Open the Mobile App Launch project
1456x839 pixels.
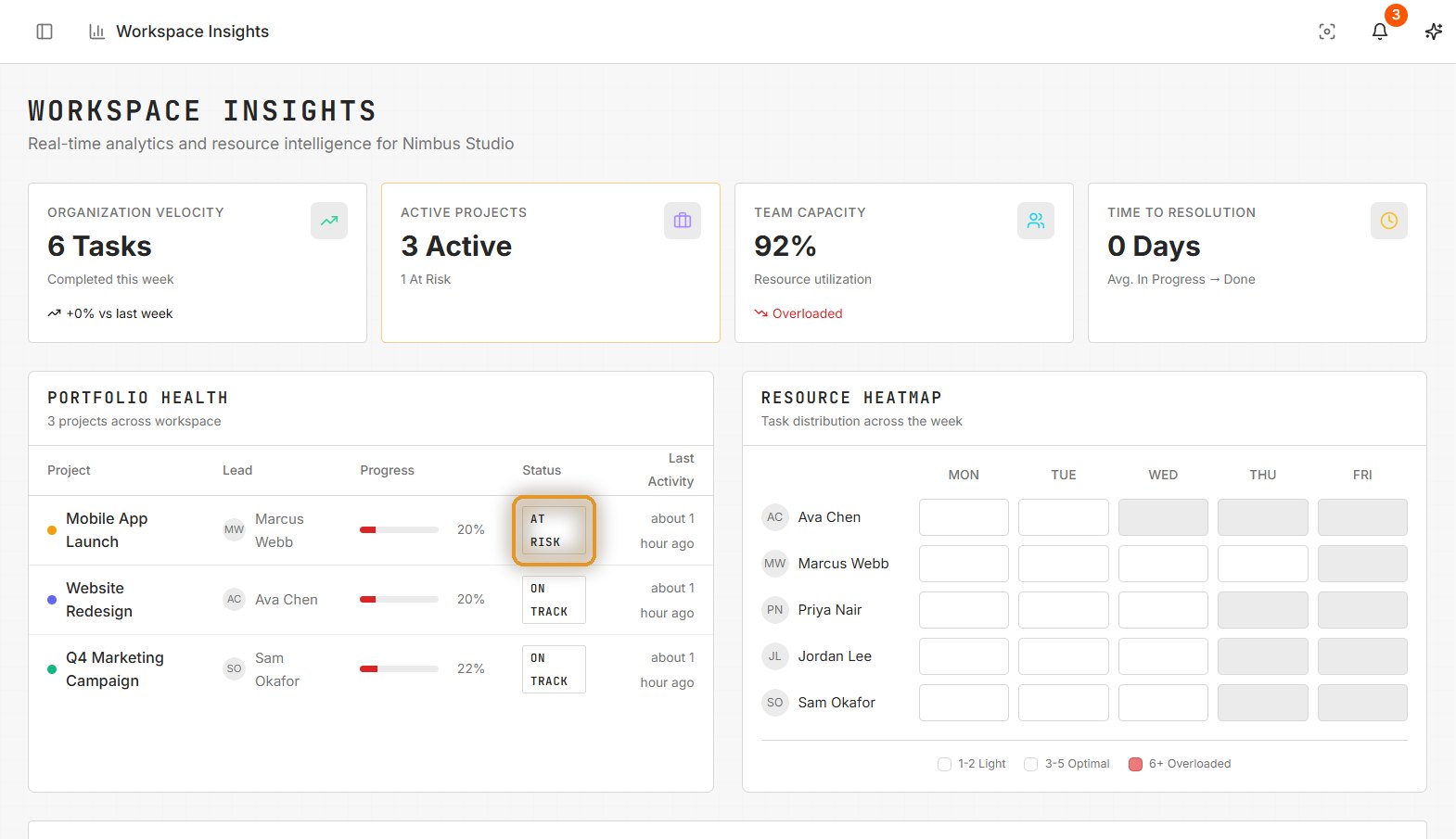(x=107, y=530)
